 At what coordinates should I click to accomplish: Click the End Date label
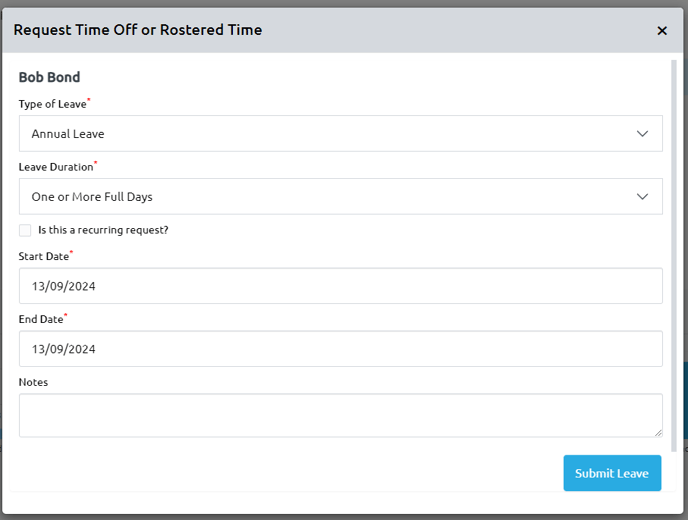tap(40, 319)
